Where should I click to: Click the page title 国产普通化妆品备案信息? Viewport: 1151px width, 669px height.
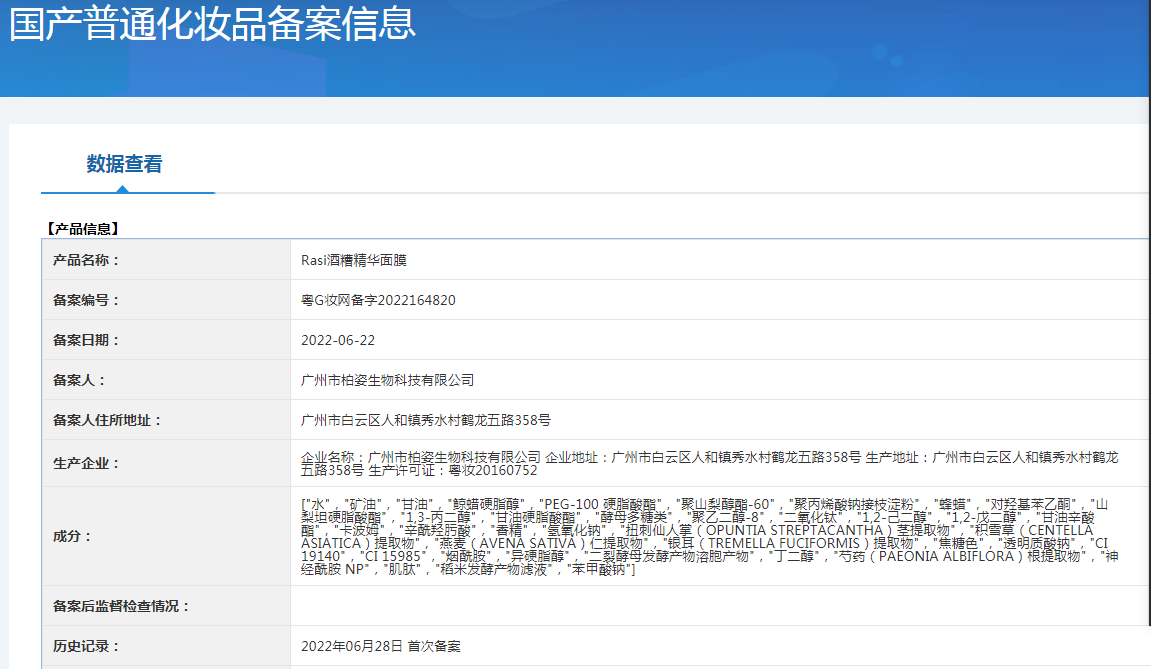pyautogui.click(x=212, y=24)
